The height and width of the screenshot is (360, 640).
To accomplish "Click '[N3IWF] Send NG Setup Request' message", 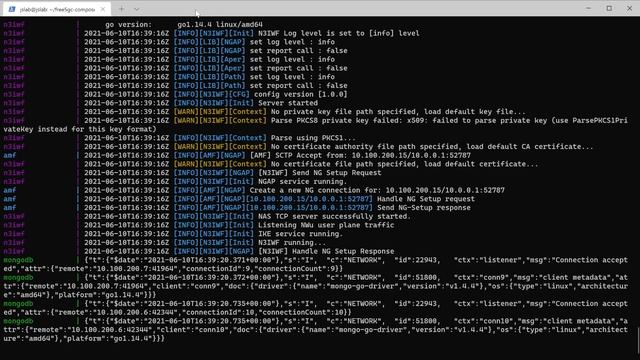I will pos(320,173).
